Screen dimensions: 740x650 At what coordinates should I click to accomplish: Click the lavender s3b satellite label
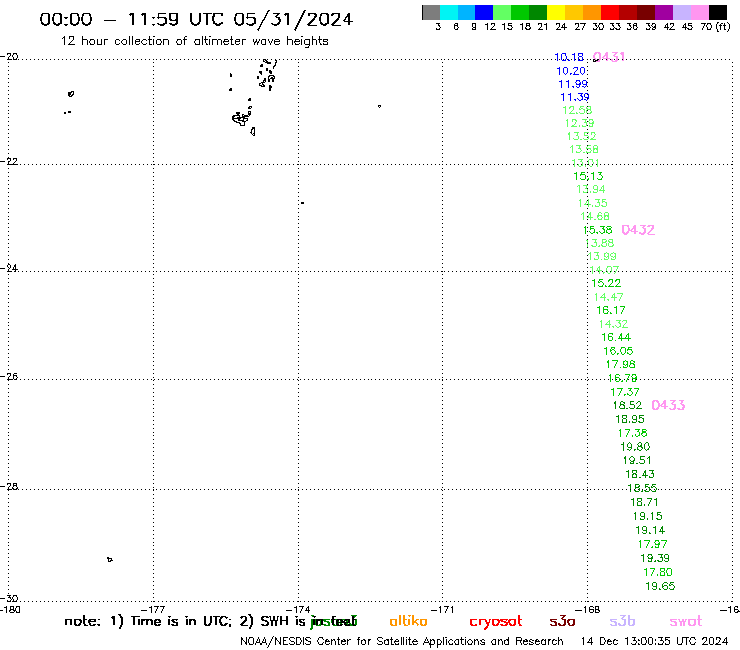[x=622, y=621]
